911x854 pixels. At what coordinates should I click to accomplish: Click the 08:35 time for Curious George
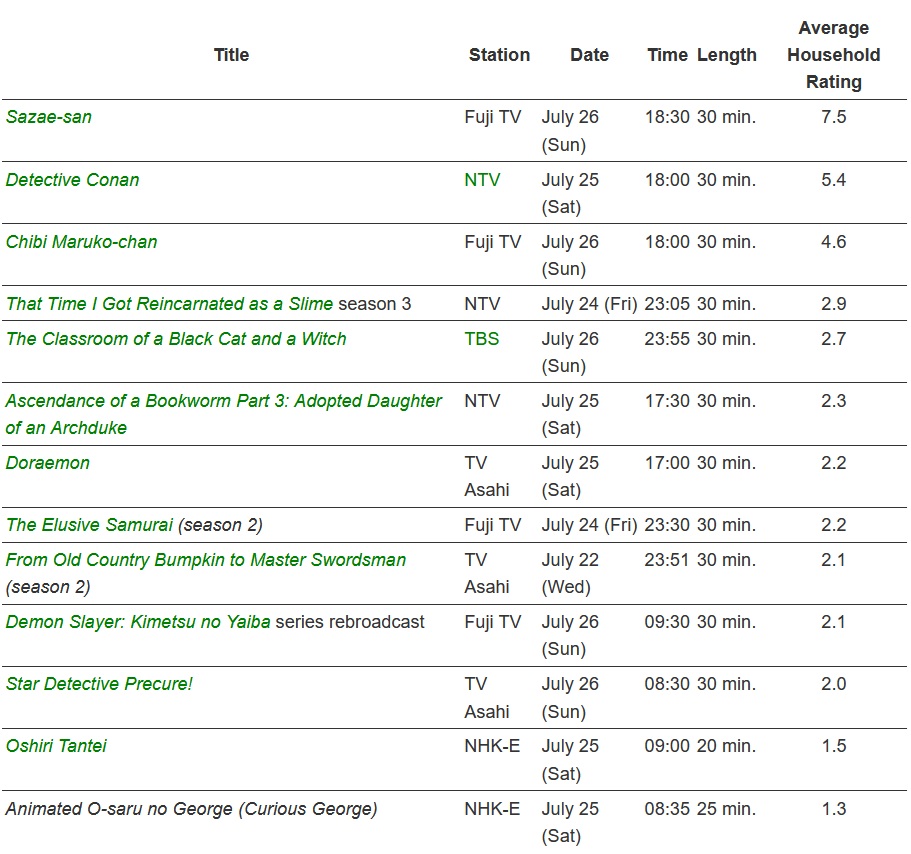[667, 809]
